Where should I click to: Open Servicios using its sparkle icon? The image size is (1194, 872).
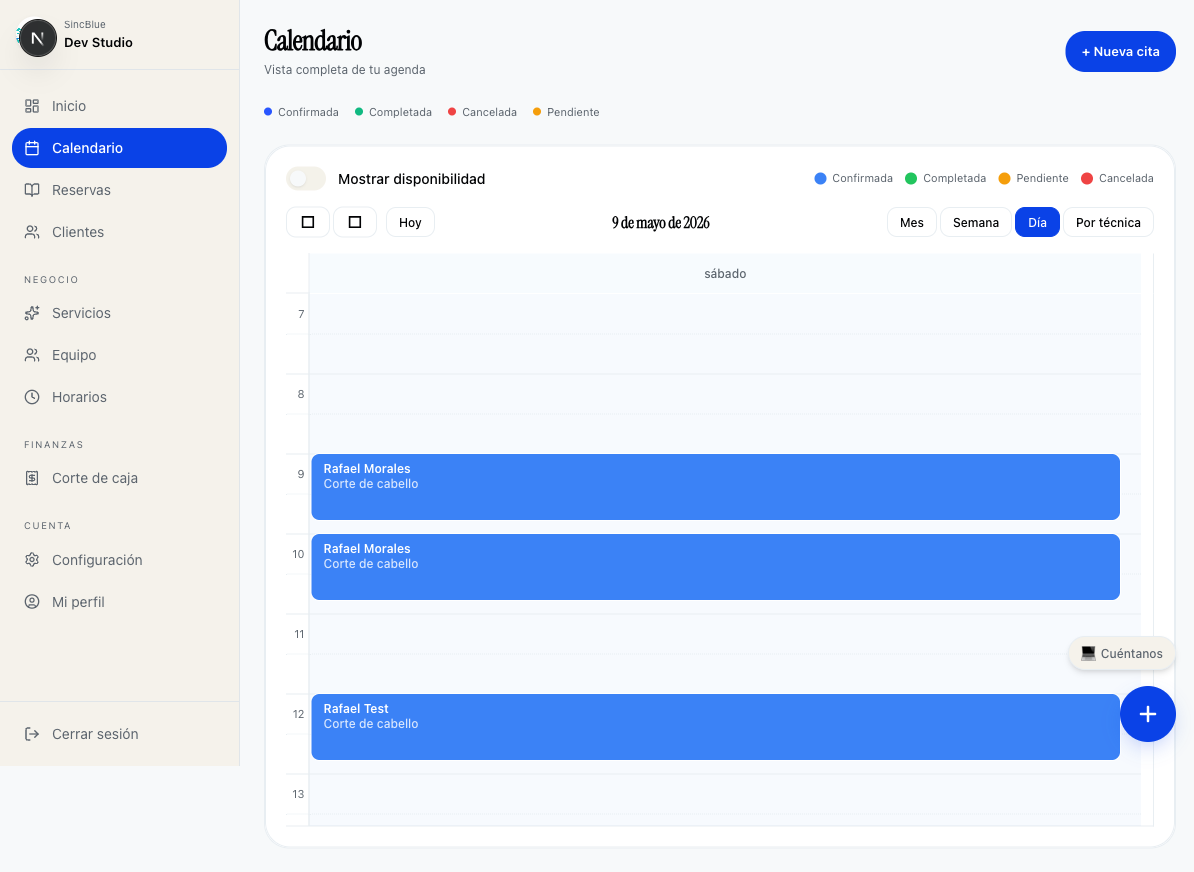point(32,313)
